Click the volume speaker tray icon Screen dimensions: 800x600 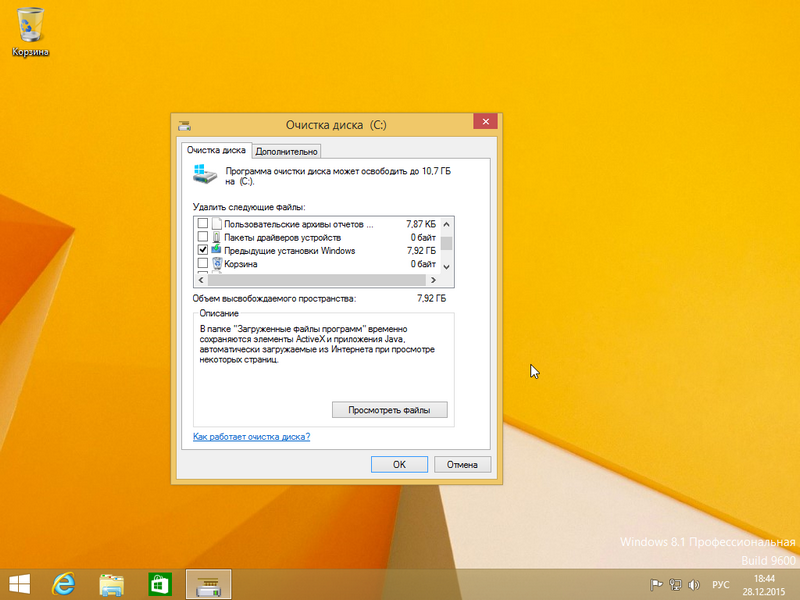pos(692,585)
